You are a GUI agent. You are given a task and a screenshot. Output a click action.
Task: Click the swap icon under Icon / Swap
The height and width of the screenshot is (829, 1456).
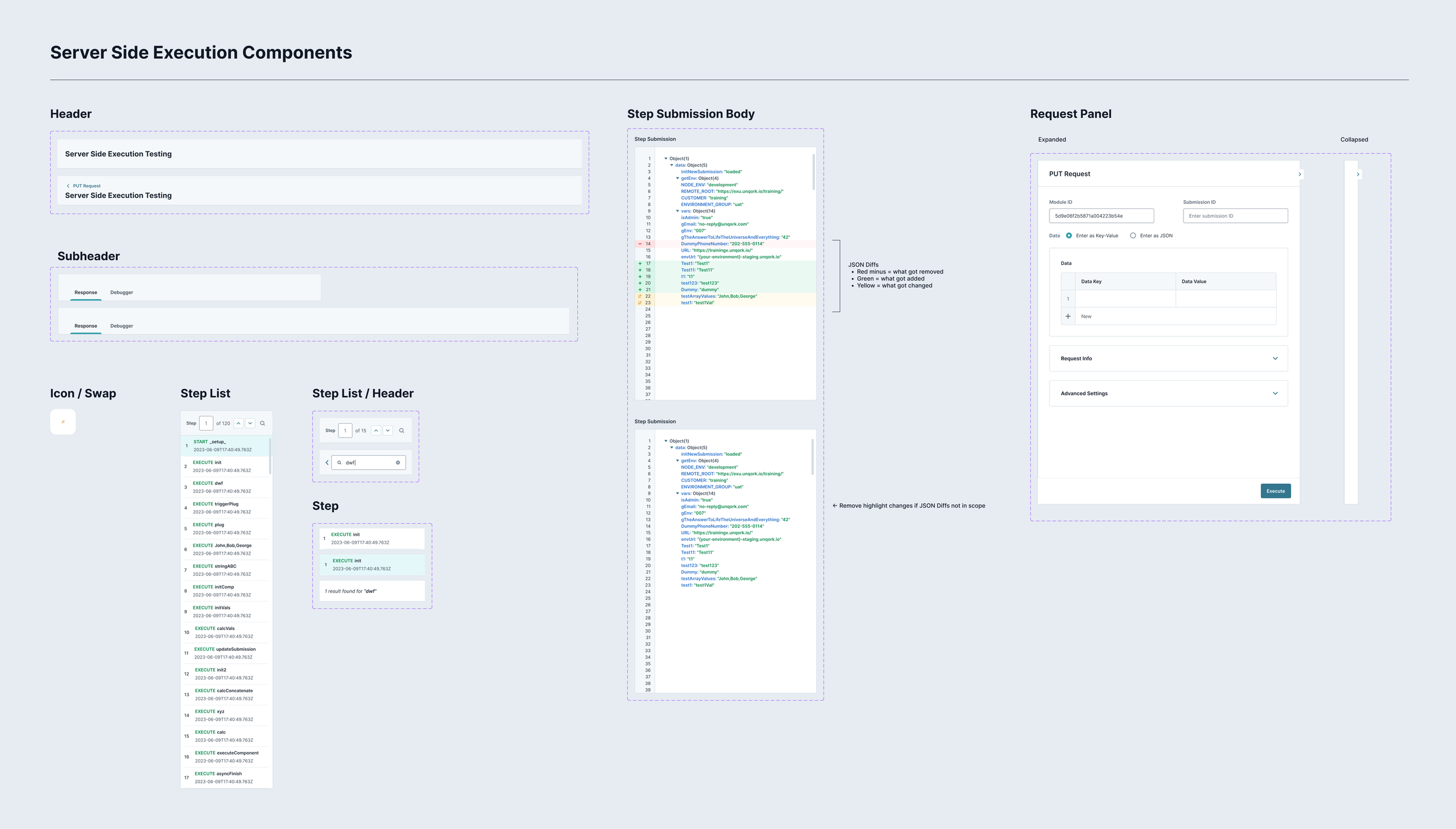63,422
